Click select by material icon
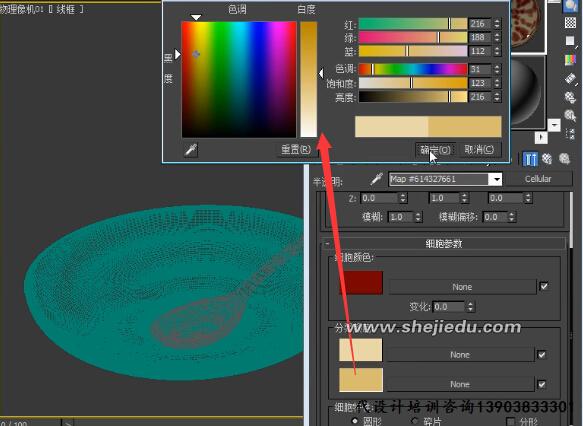Viewport: 583px width, 426px height. coord(570,116)
